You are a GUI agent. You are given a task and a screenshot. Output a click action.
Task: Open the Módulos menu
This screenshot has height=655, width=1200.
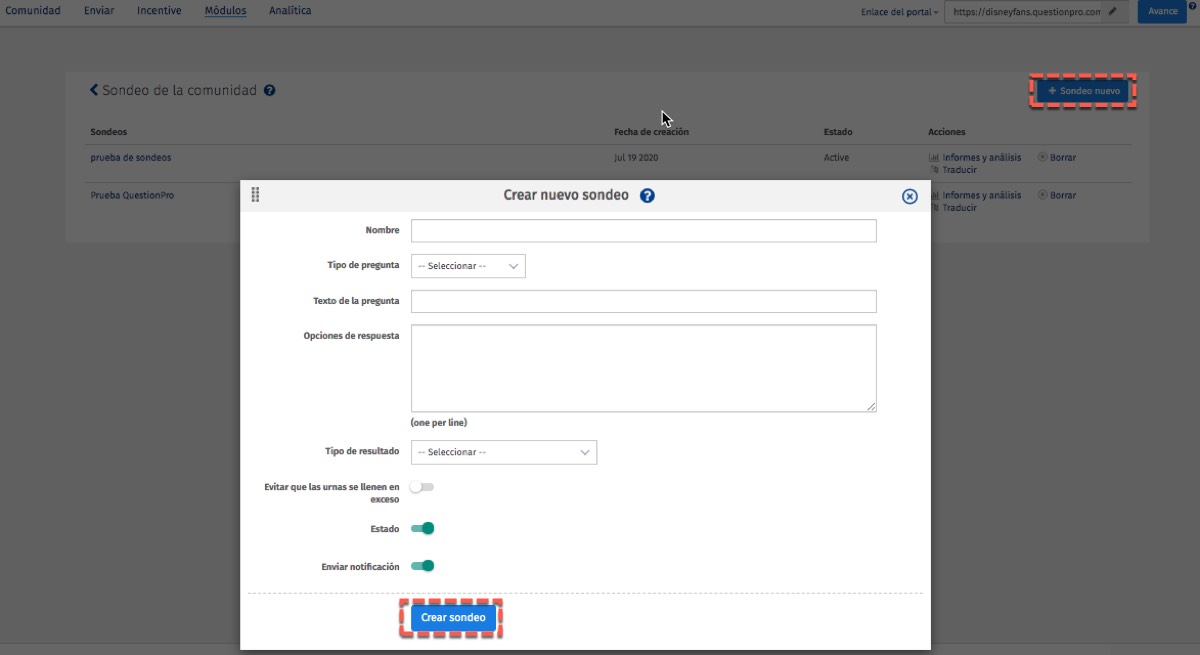click(x=226, y=11)
